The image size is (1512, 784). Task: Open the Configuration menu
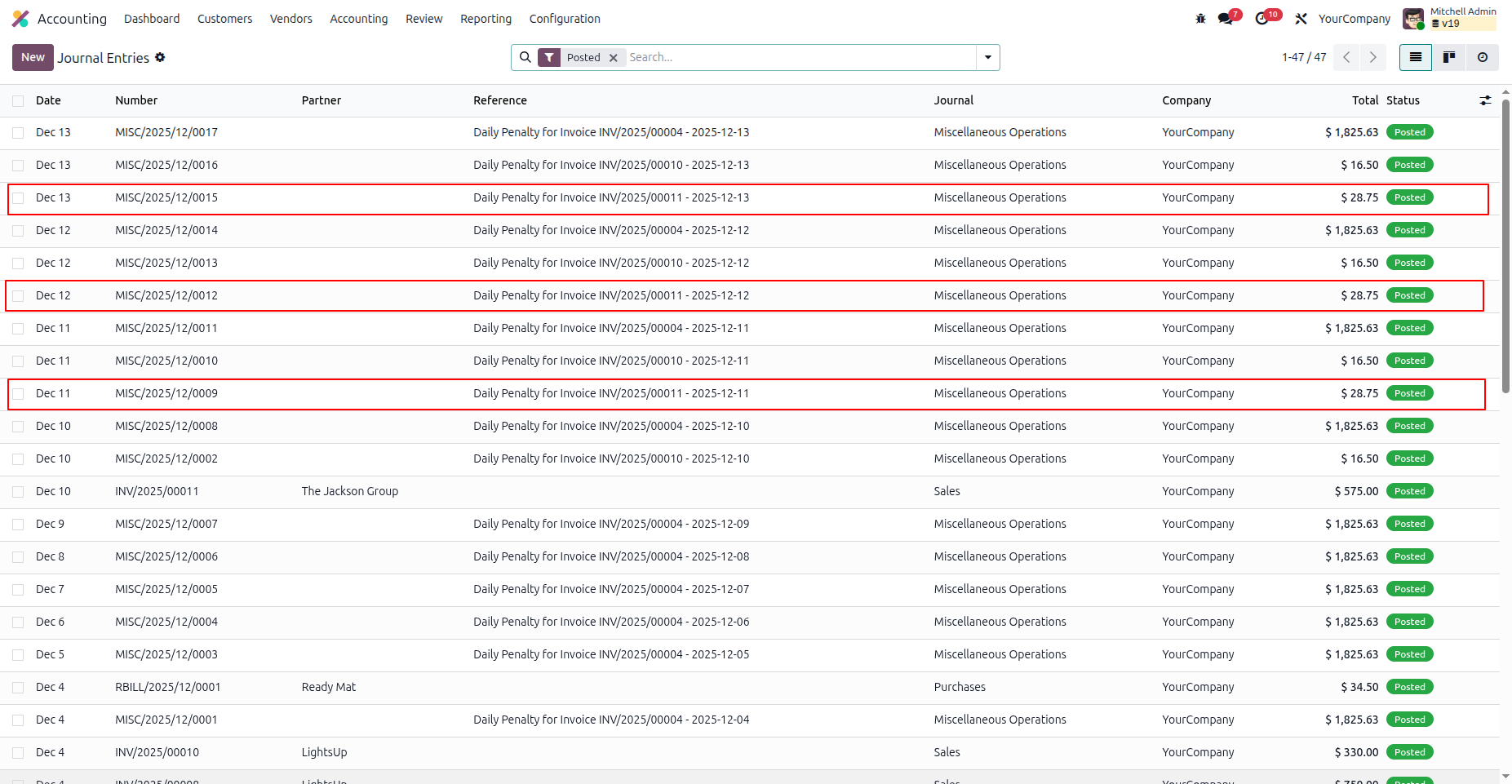pos(565,19)
